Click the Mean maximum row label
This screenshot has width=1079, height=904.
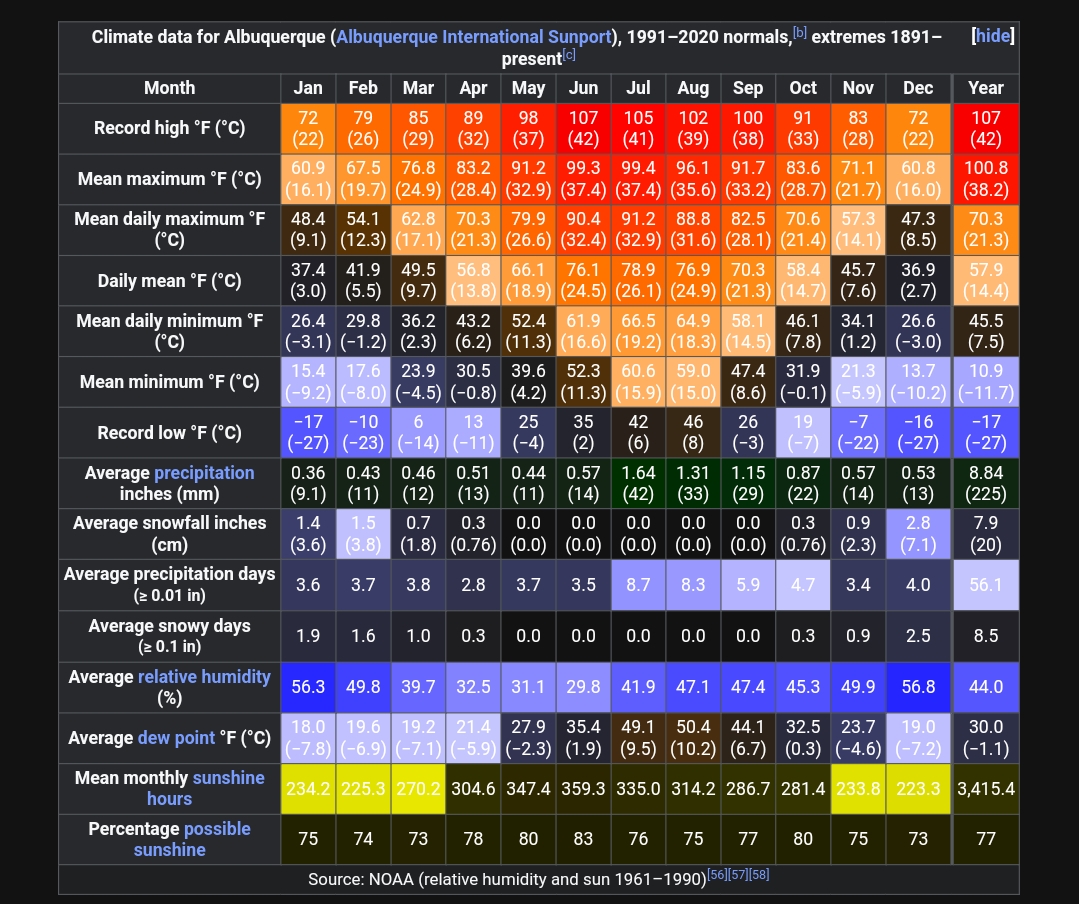point(169,179)
